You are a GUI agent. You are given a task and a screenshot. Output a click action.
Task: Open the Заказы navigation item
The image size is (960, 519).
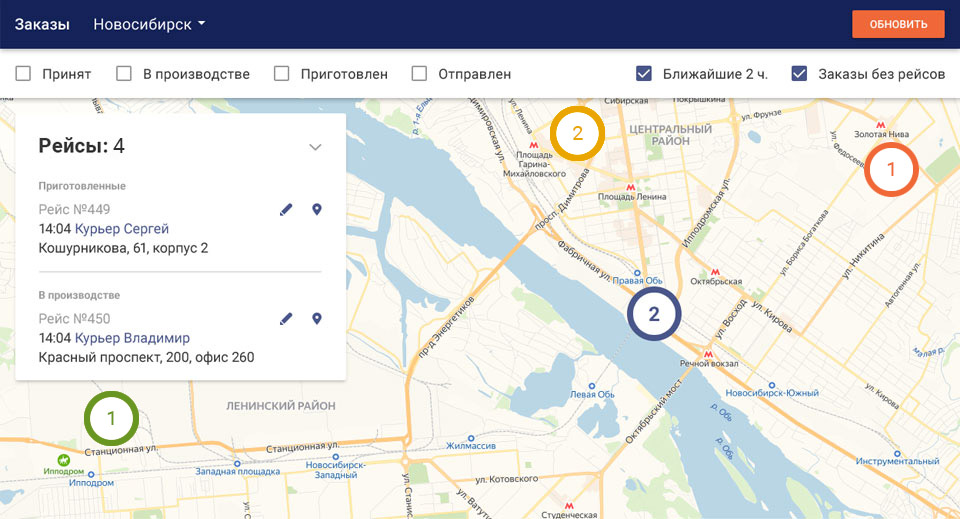[42, 24]
